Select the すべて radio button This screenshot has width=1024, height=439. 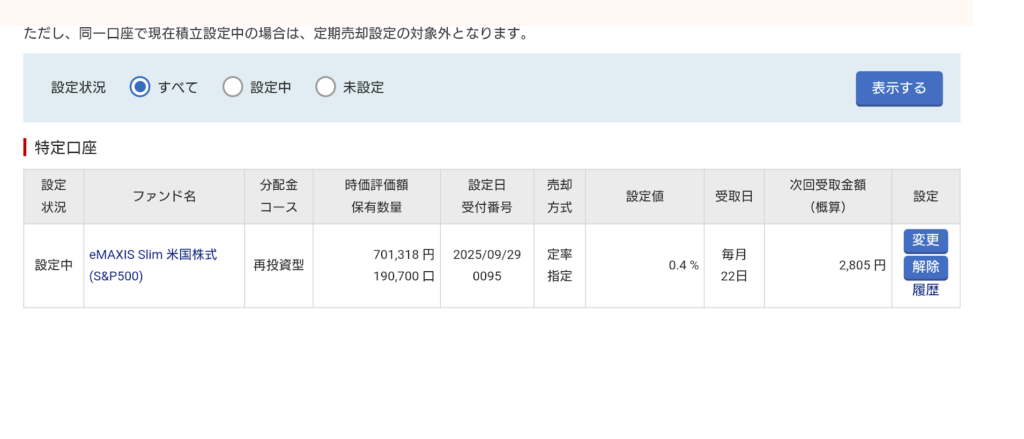click(141, 87)
